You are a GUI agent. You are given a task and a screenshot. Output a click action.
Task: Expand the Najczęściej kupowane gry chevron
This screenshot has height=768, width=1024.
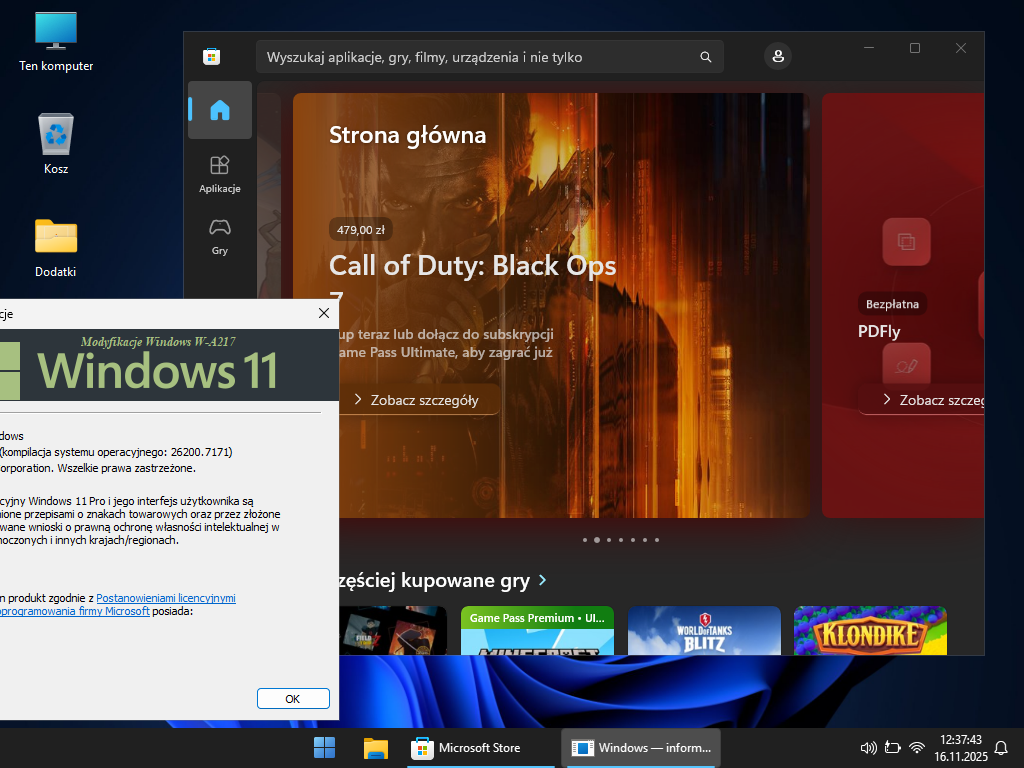[x=542, y=580]
